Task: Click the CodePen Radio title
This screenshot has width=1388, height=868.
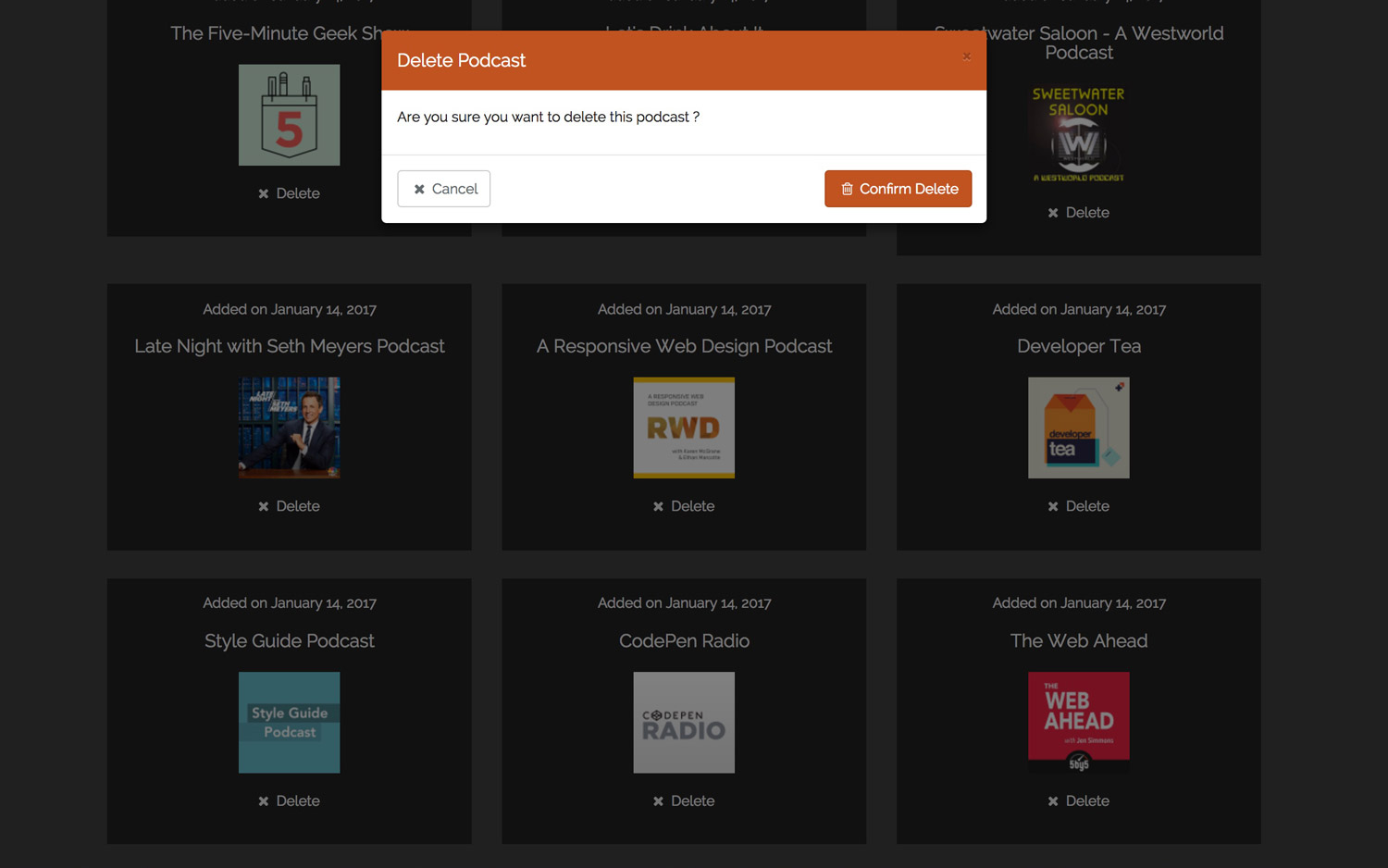Action: pos(684,641)
